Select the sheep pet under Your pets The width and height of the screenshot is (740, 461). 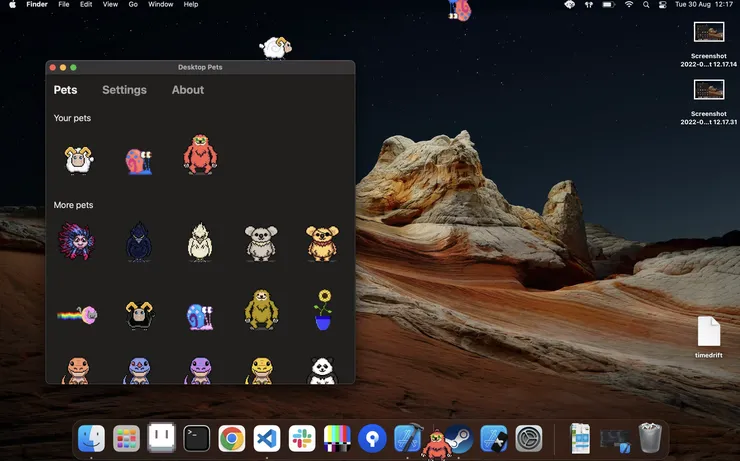tap(78, 159)
